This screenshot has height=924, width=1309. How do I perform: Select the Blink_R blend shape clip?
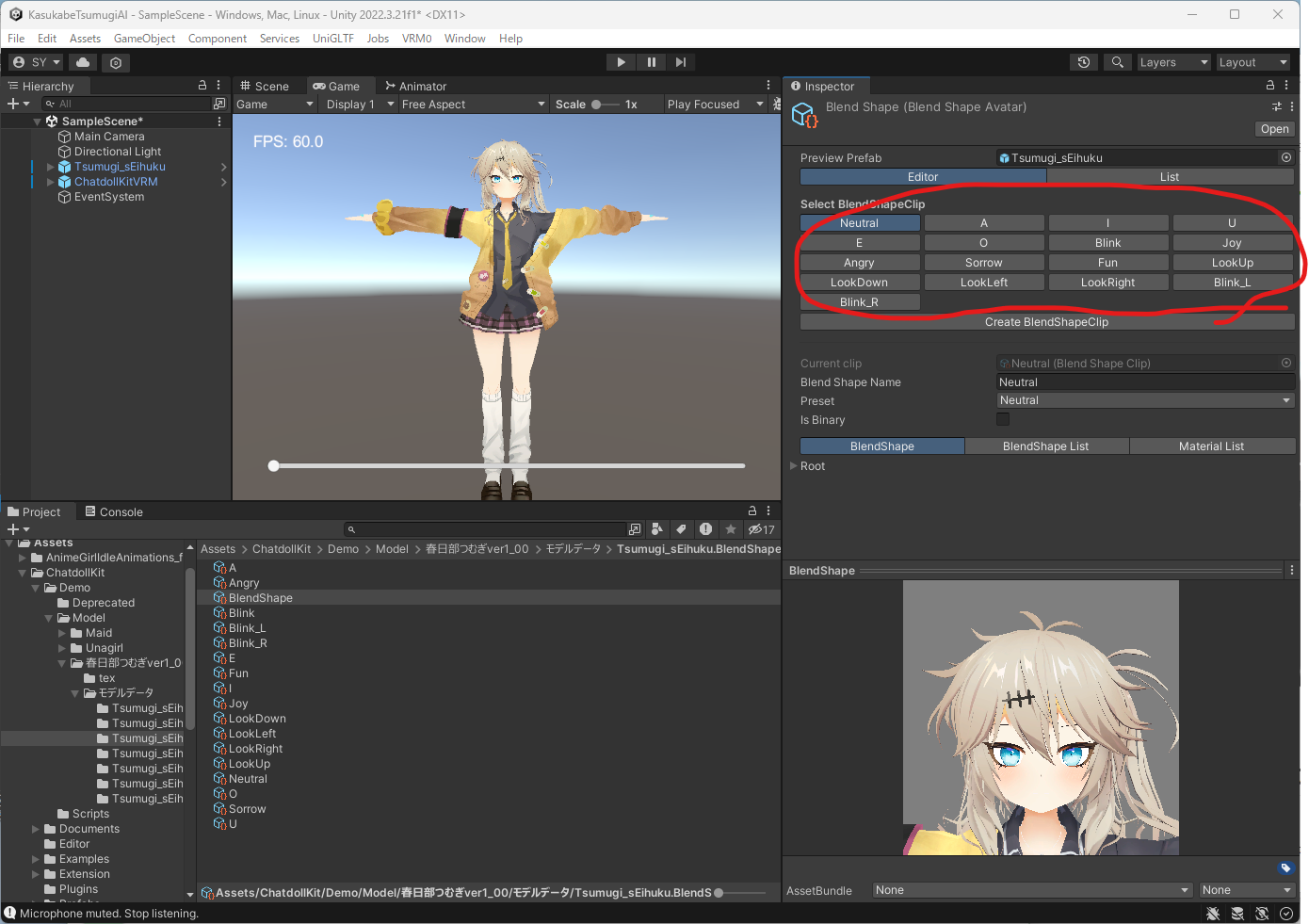click(x=859, y=302)
